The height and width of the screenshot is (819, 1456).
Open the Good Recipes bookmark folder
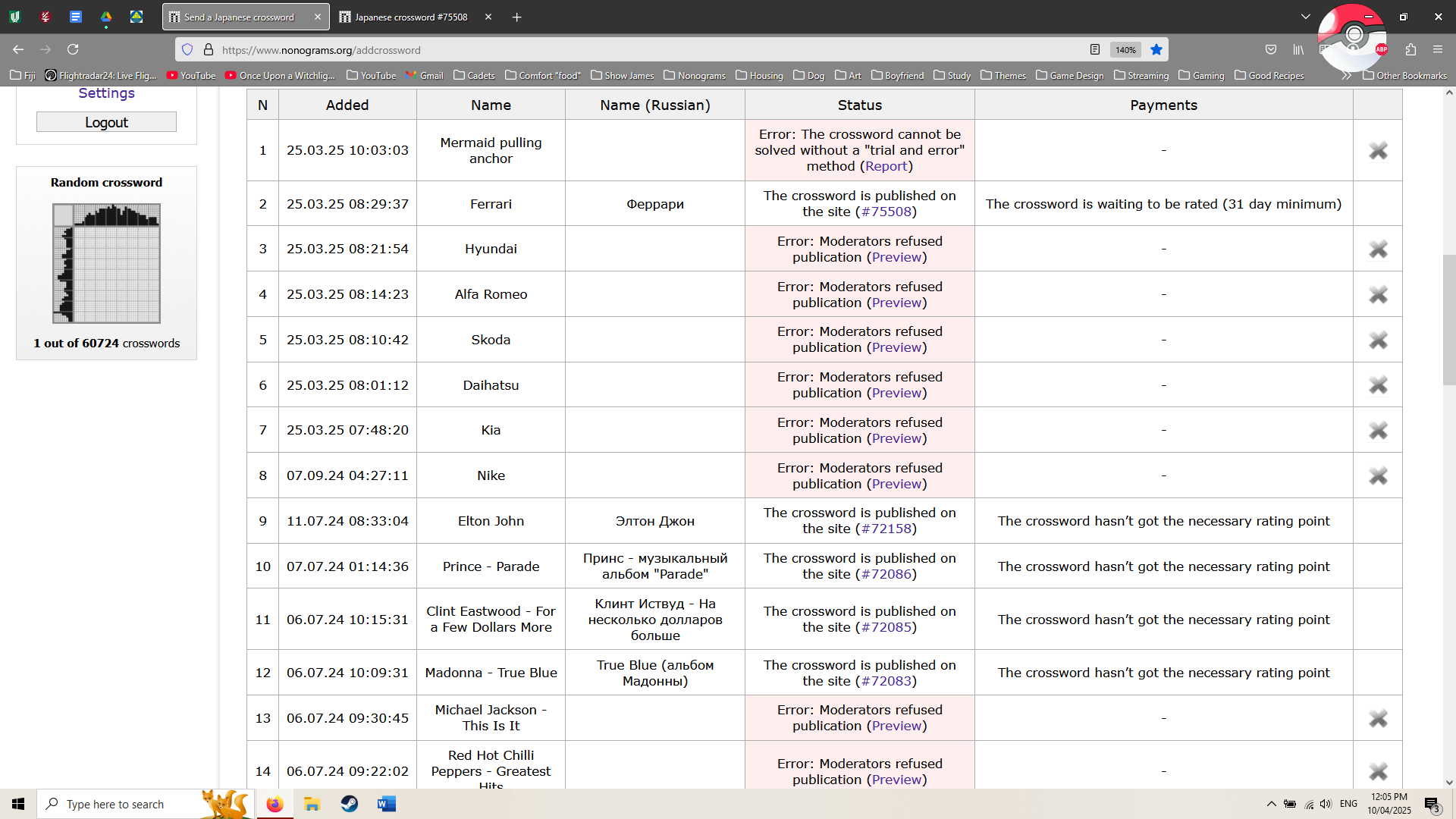(x=1269, y=75)
